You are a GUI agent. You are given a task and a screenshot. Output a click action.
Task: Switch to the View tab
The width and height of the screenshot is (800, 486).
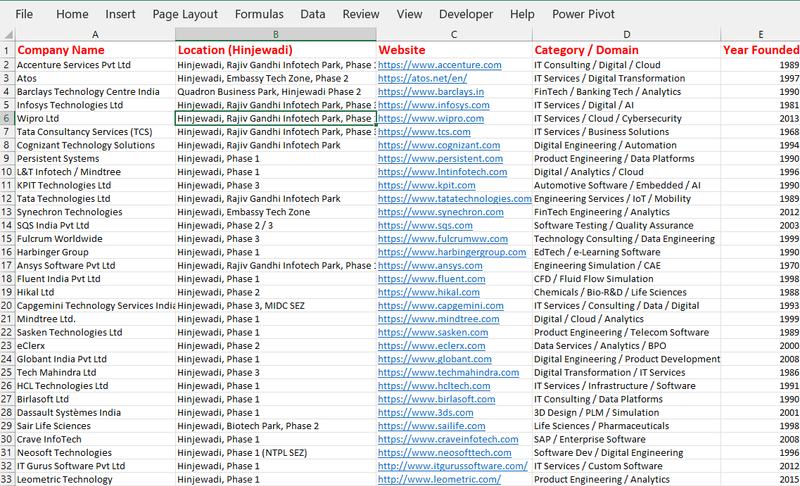pos(409,14)
